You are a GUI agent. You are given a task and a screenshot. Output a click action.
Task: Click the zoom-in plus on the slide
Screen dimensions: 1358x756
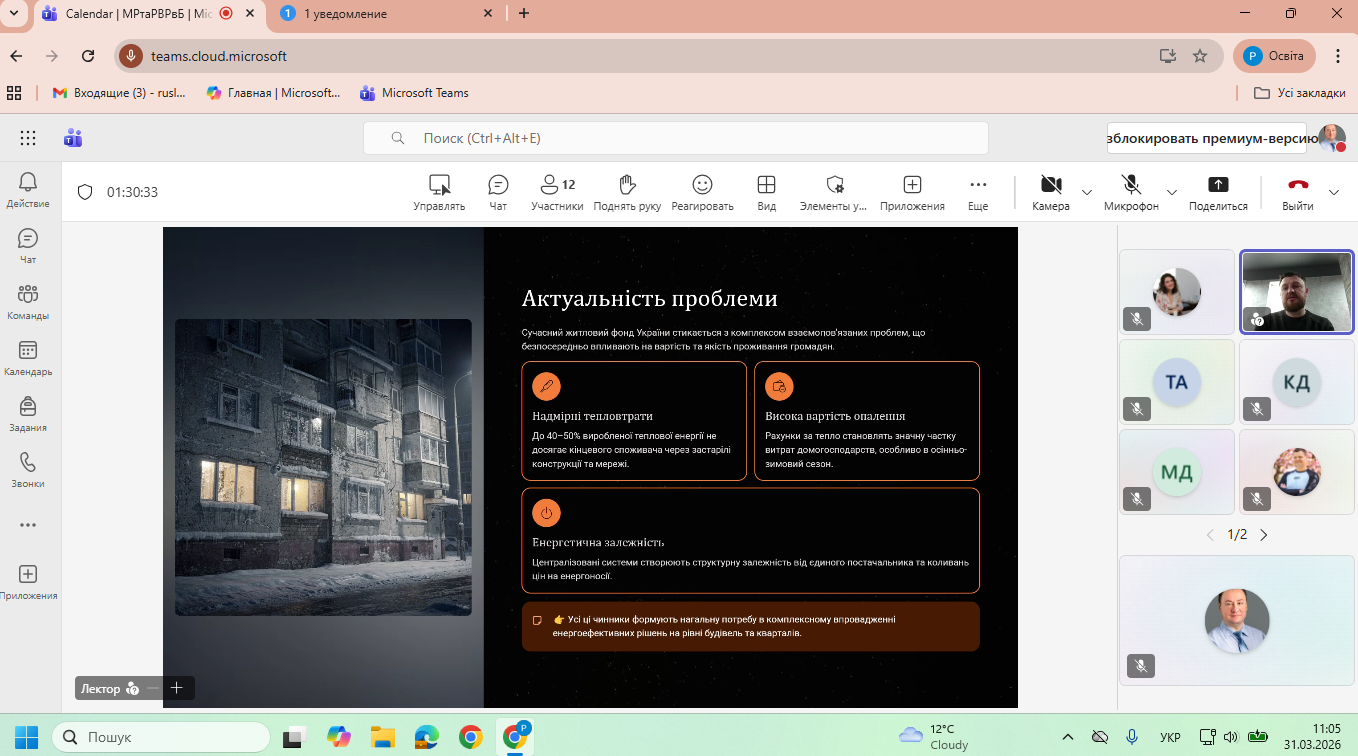(x=177, y=688)
